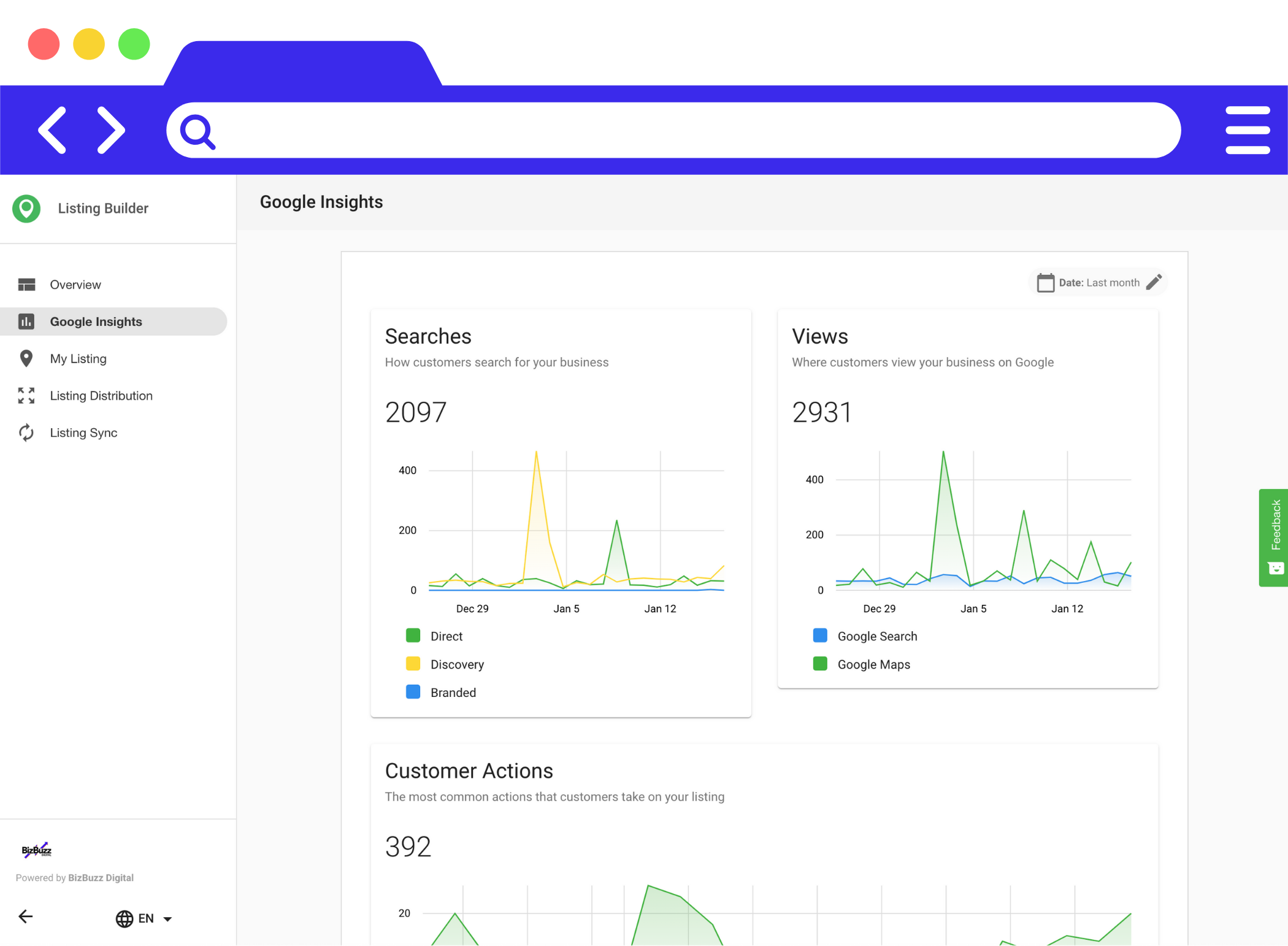Click the Jan 5 label in Searches chart
Viewport: 1288px width, 946px height.
pos(566,609)
